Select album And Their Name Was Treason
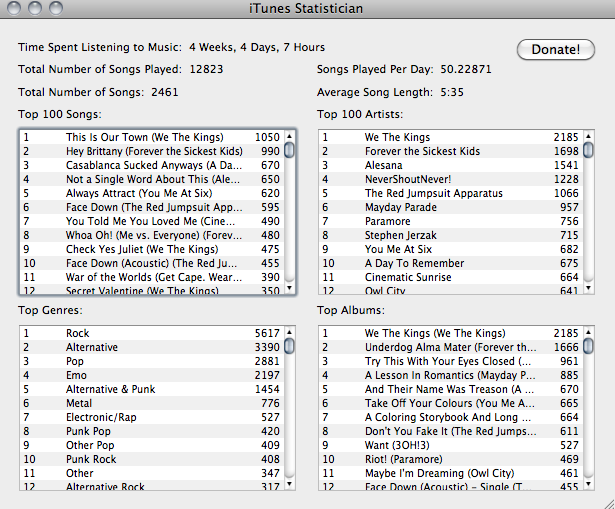This screenshot has height=509, width=615. 451,389
